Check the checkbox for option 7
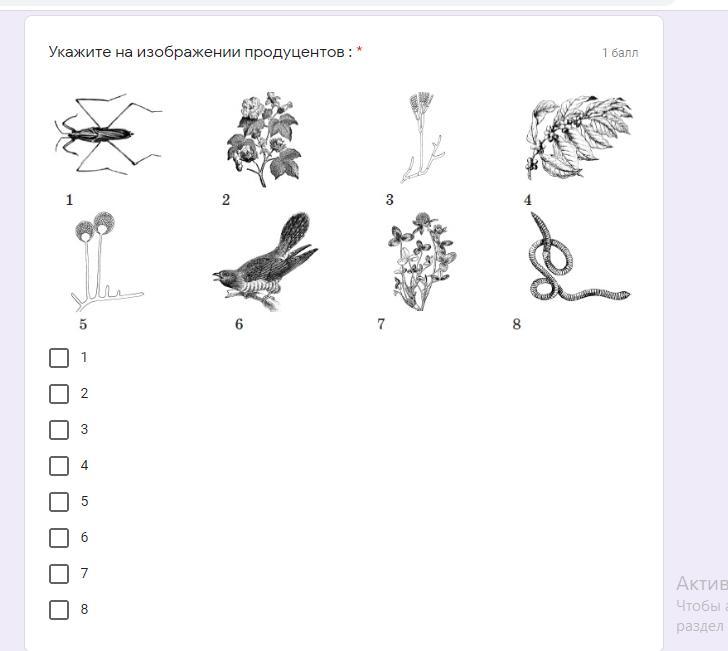 tap(59, 573)
